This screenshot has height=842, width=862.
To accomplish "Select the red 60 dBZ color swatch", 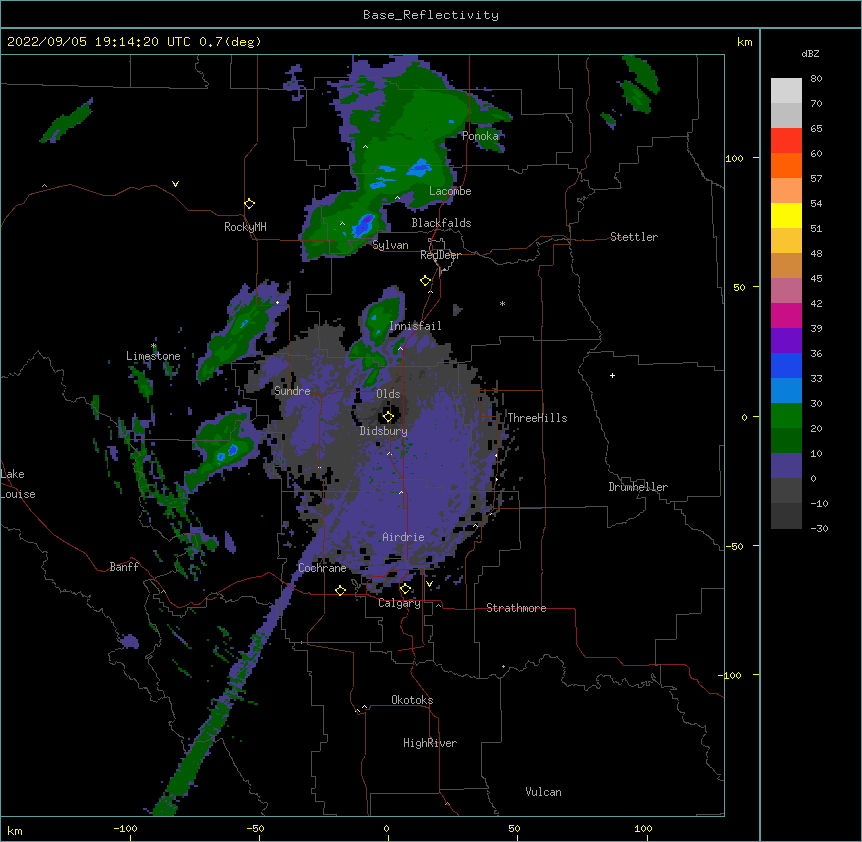I will click(786, 140).
